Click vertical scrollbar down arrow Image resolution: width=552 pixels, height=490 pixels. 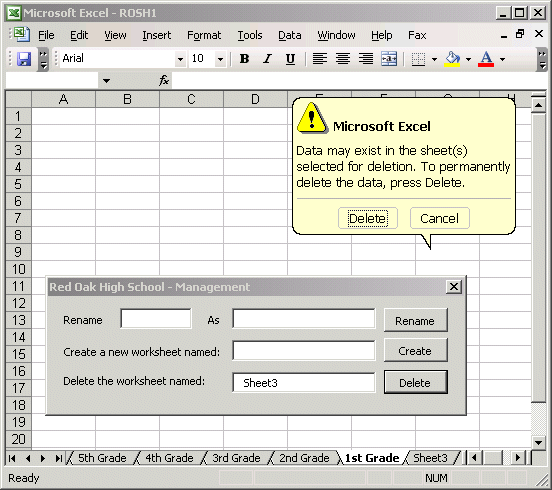[539, 442]
